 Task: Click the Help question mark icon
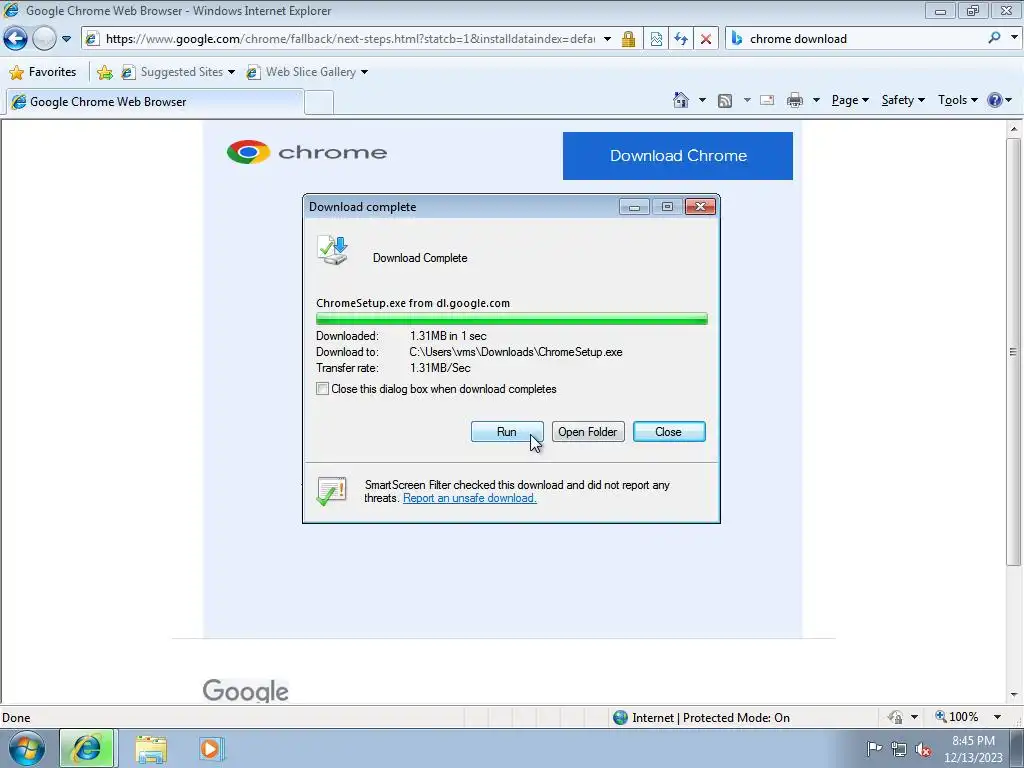[995, 100]
